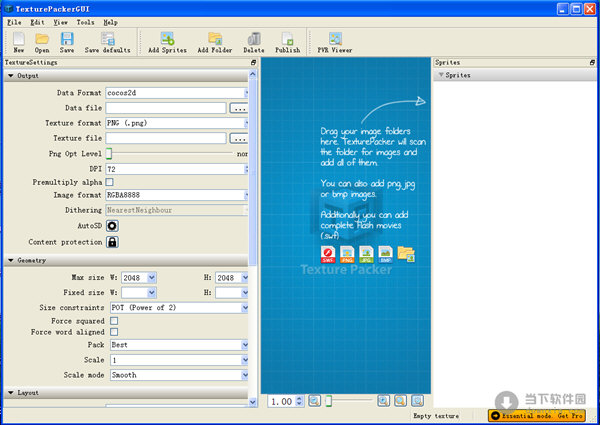Click the SWF file type icon

328,255
